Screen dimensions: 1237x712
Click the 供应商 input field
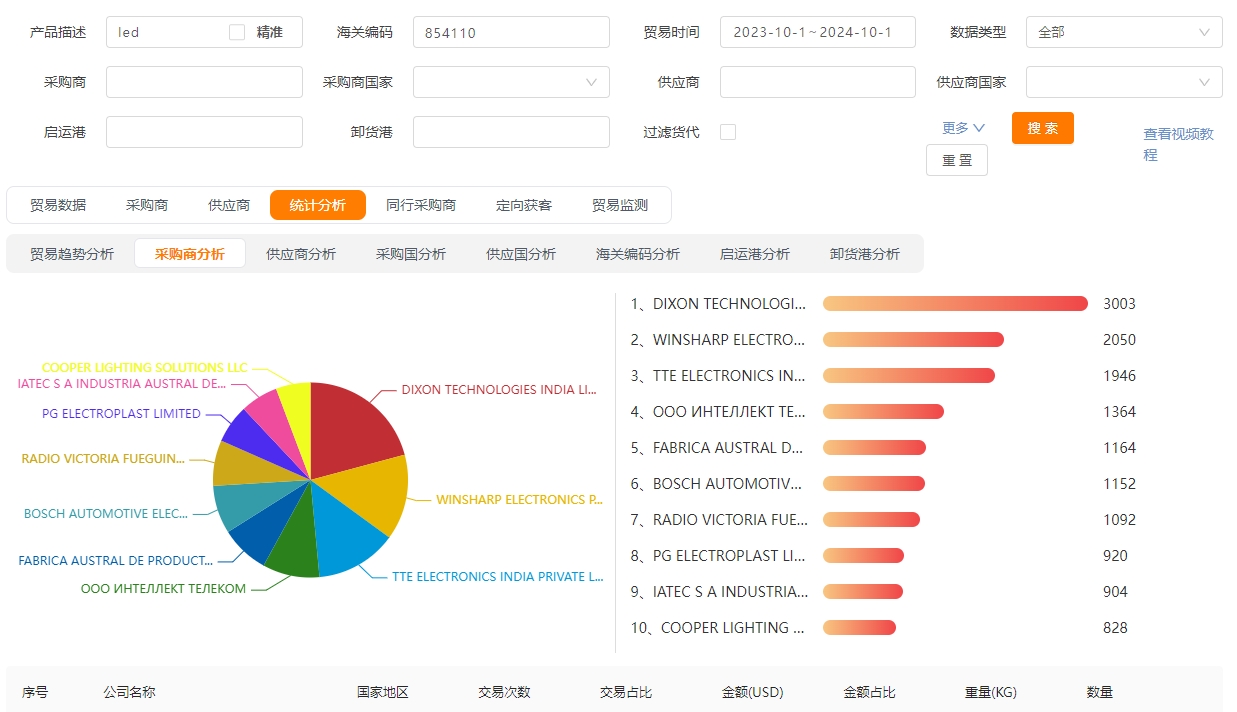[x=818, y=82]
